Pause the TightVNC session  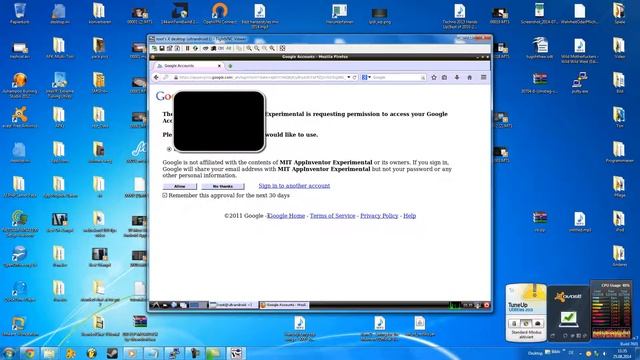187,48
